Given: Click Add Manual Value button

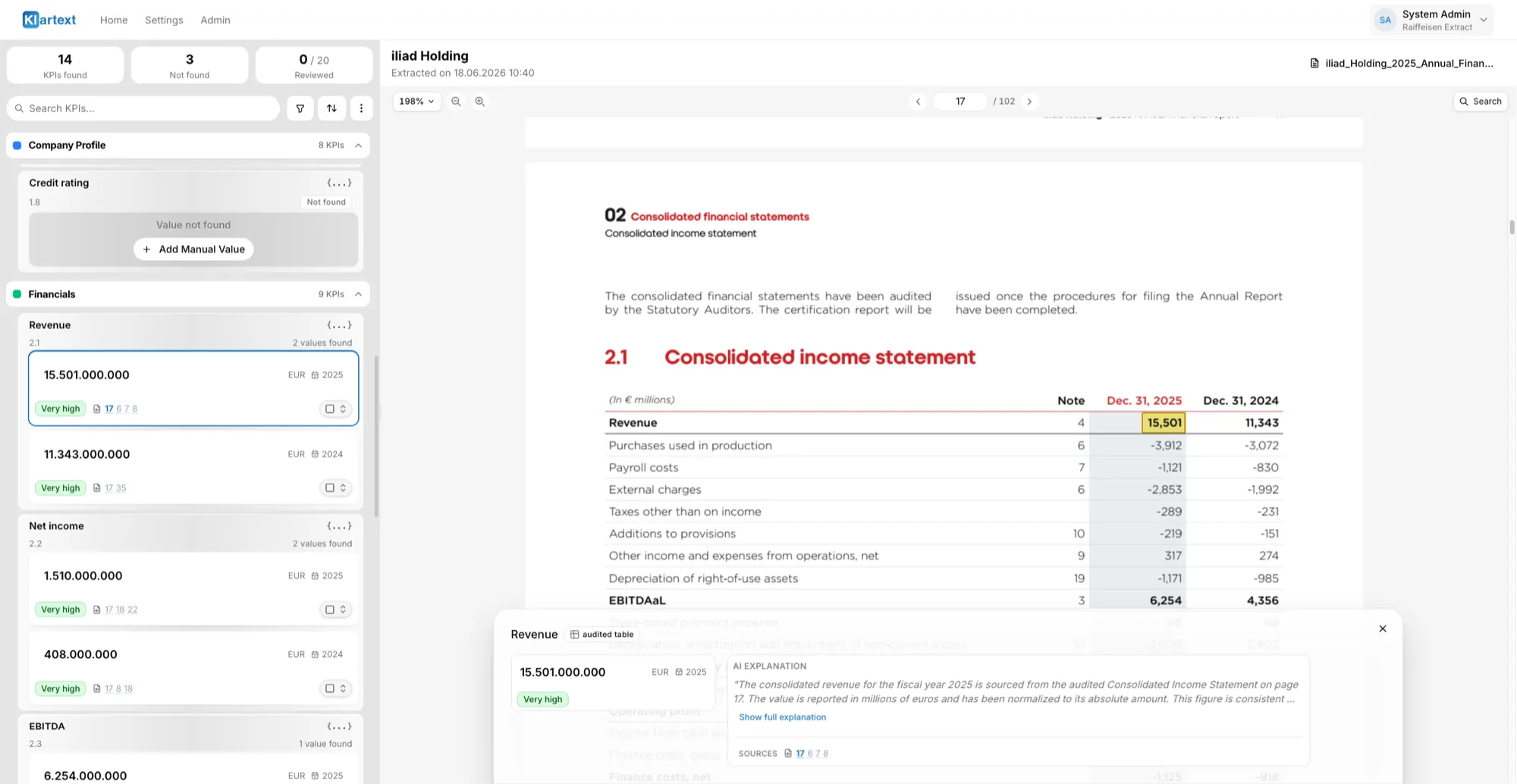Looking at the screenshot, I should tap(193, 249).
